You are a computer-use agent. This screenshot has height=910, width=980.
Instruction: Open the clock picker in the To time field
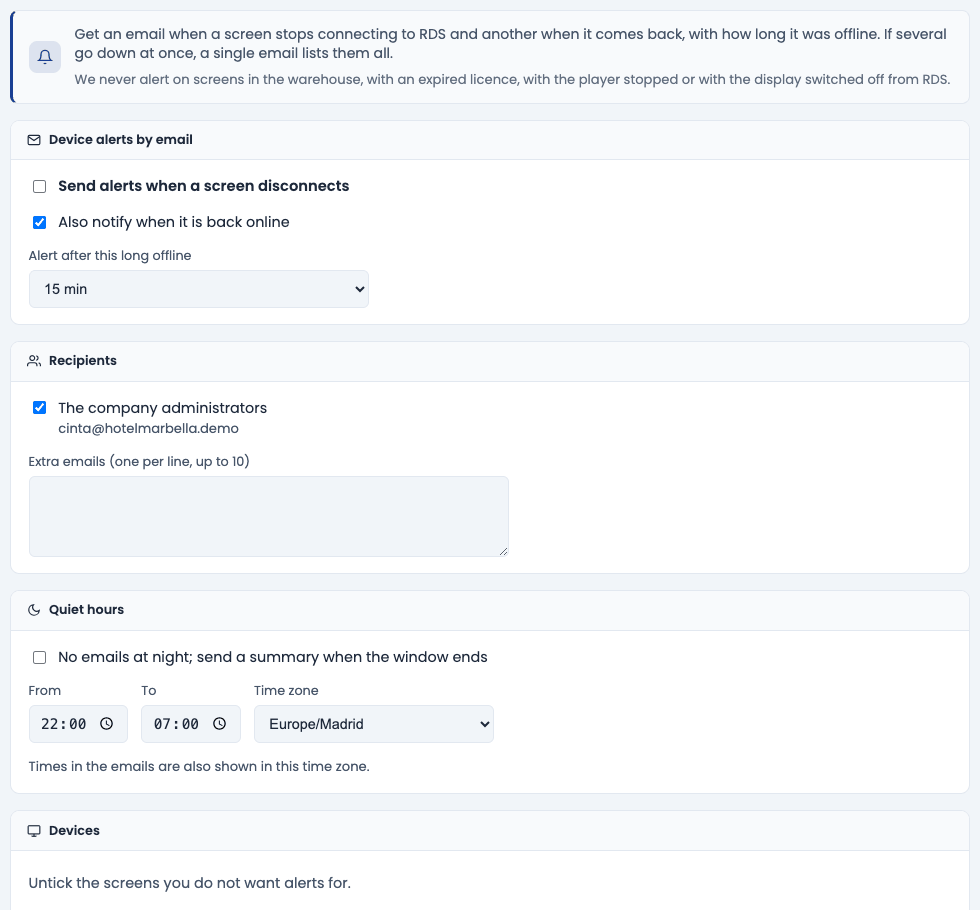click(x=219, y=724)
